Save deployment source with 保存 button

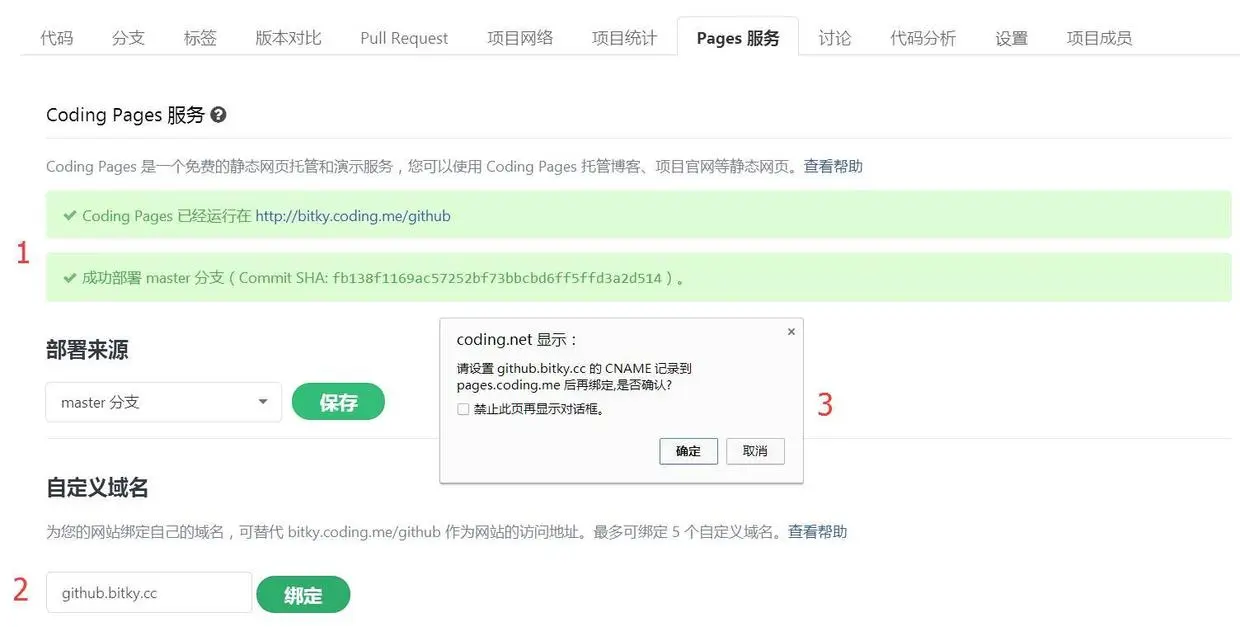pyautogui.click(x=338, y=401)
